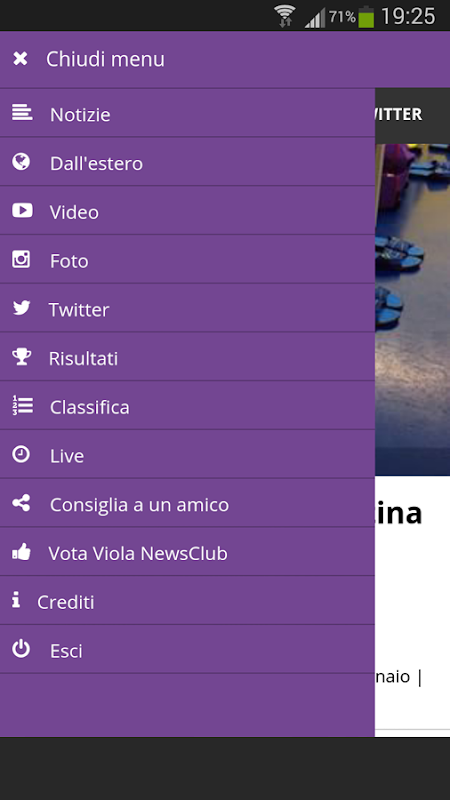Choose Consiglia a un amico
450x800 pixels.
click(x=187, y=503)
